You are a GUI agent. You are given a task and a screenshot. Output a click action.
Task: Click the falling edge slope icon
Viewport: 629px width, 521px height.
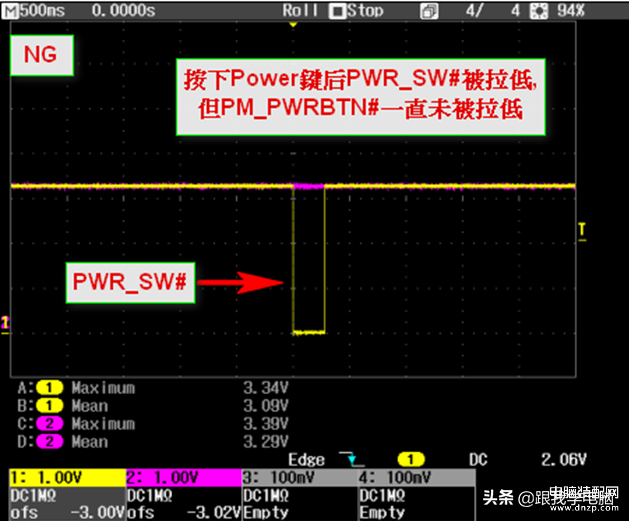351,459
